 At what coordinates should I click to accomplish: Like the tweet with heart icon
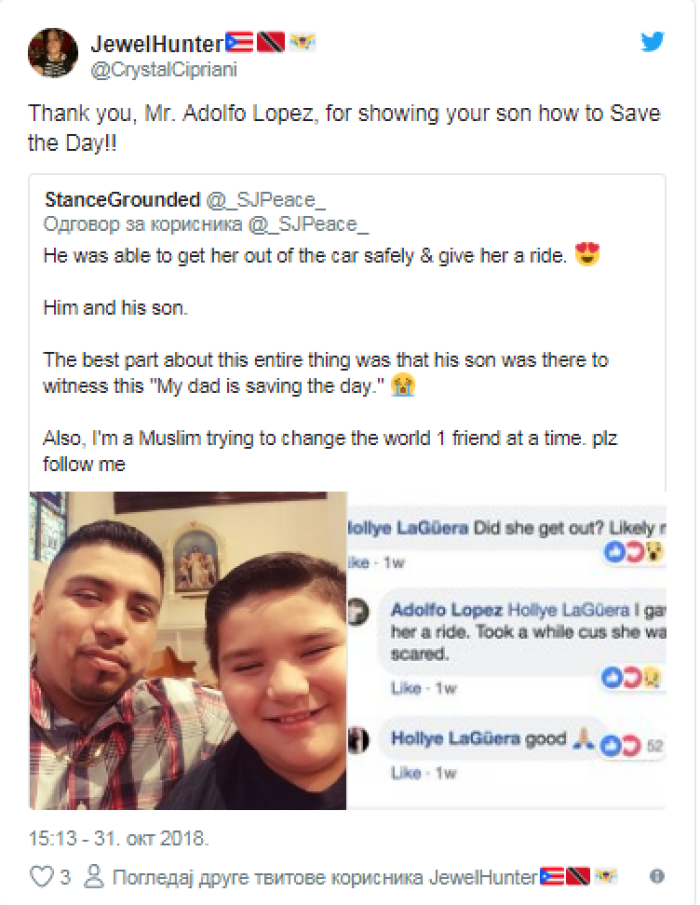pyautogui.click(x=42, y=877)
